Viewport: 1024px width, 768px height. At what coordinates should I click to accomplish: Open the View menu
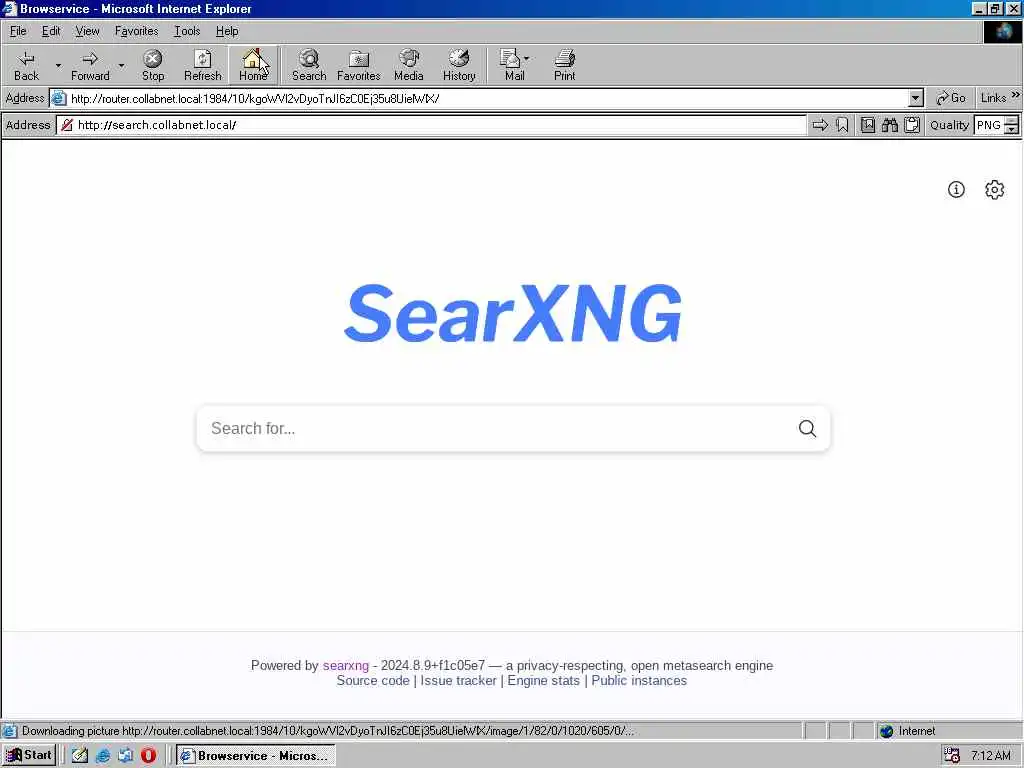point(88,31)
